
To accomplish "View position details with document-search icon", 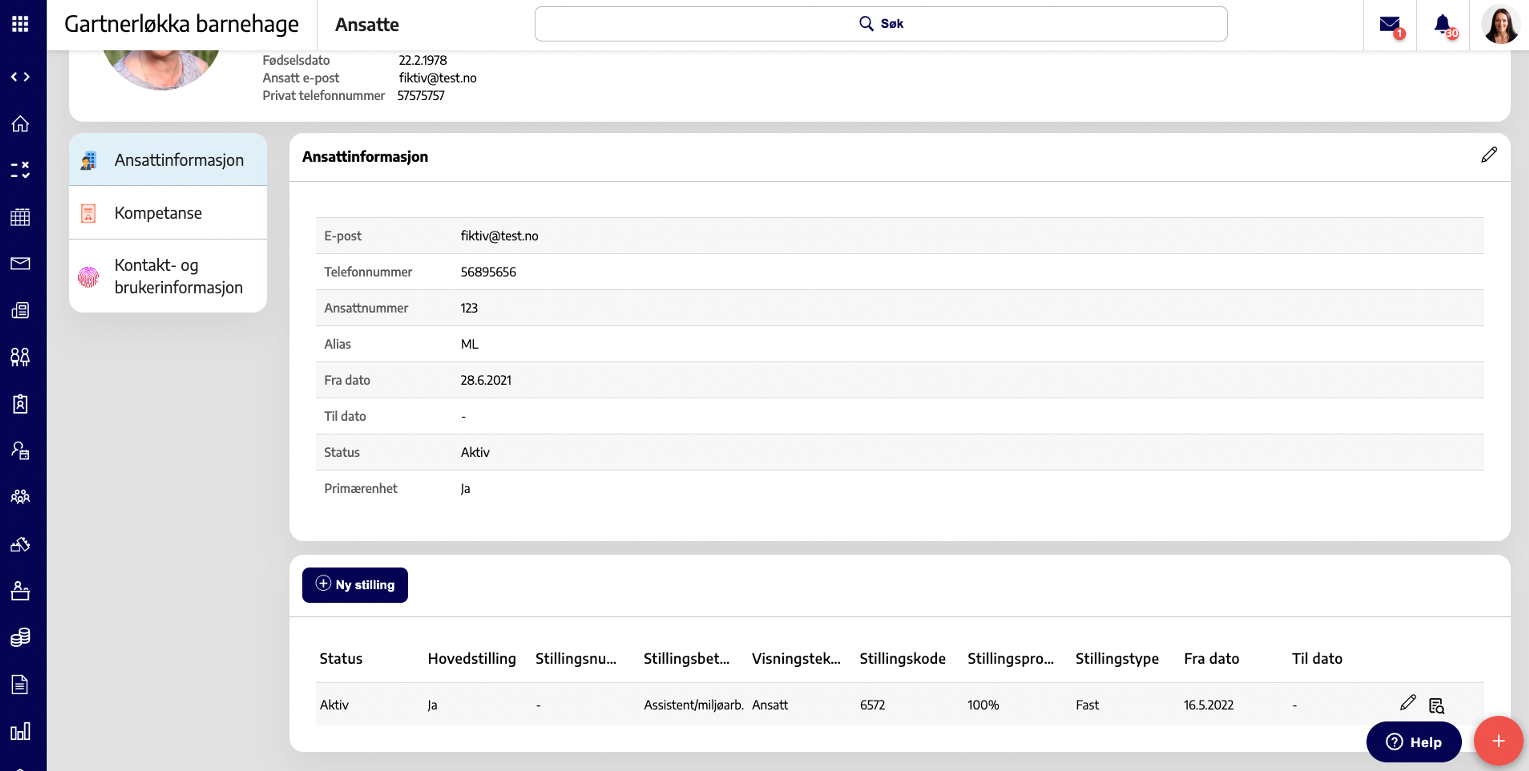I will (x=1437, y=705).
